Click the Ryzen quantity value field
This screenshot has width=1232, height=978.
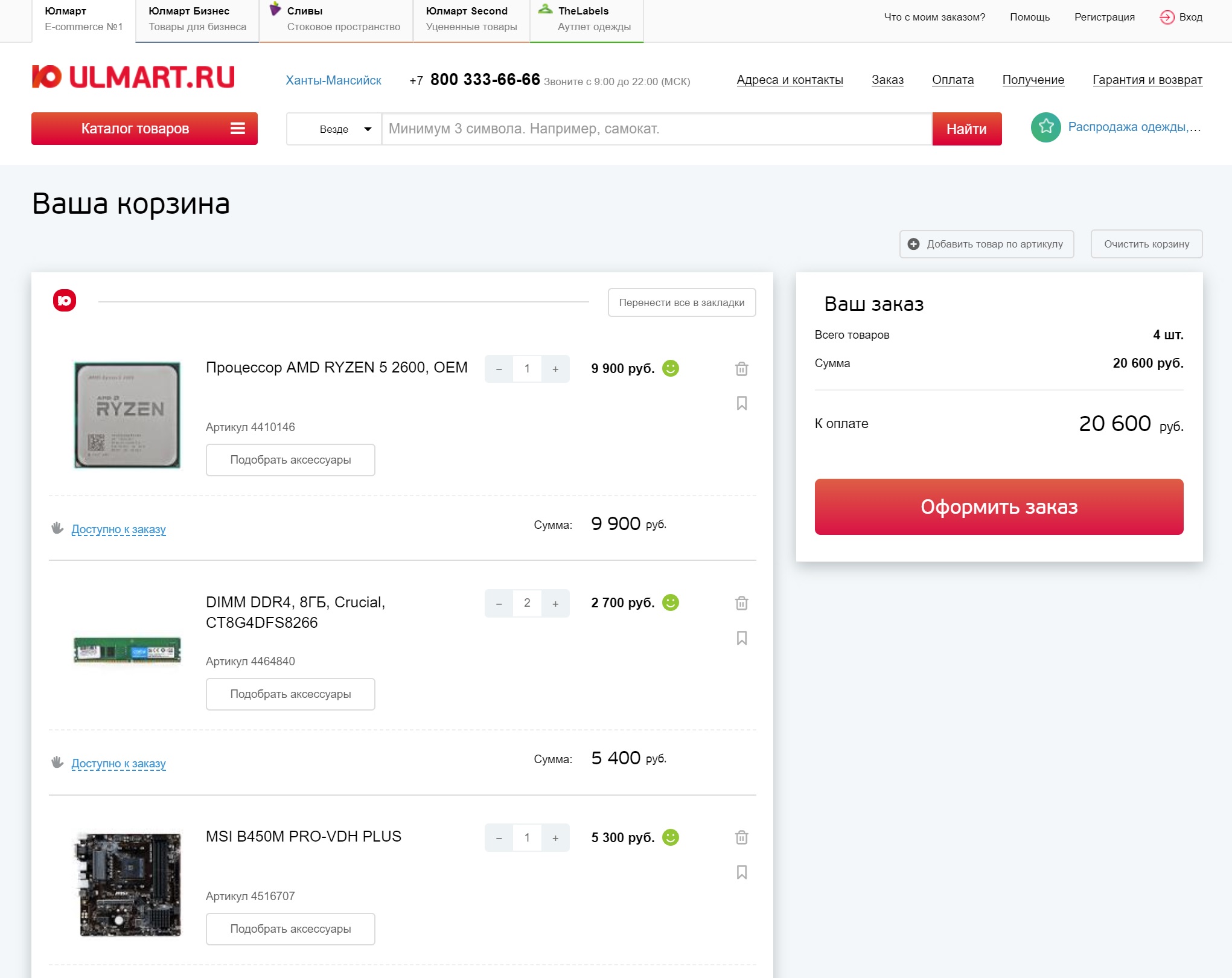[527, 369]
